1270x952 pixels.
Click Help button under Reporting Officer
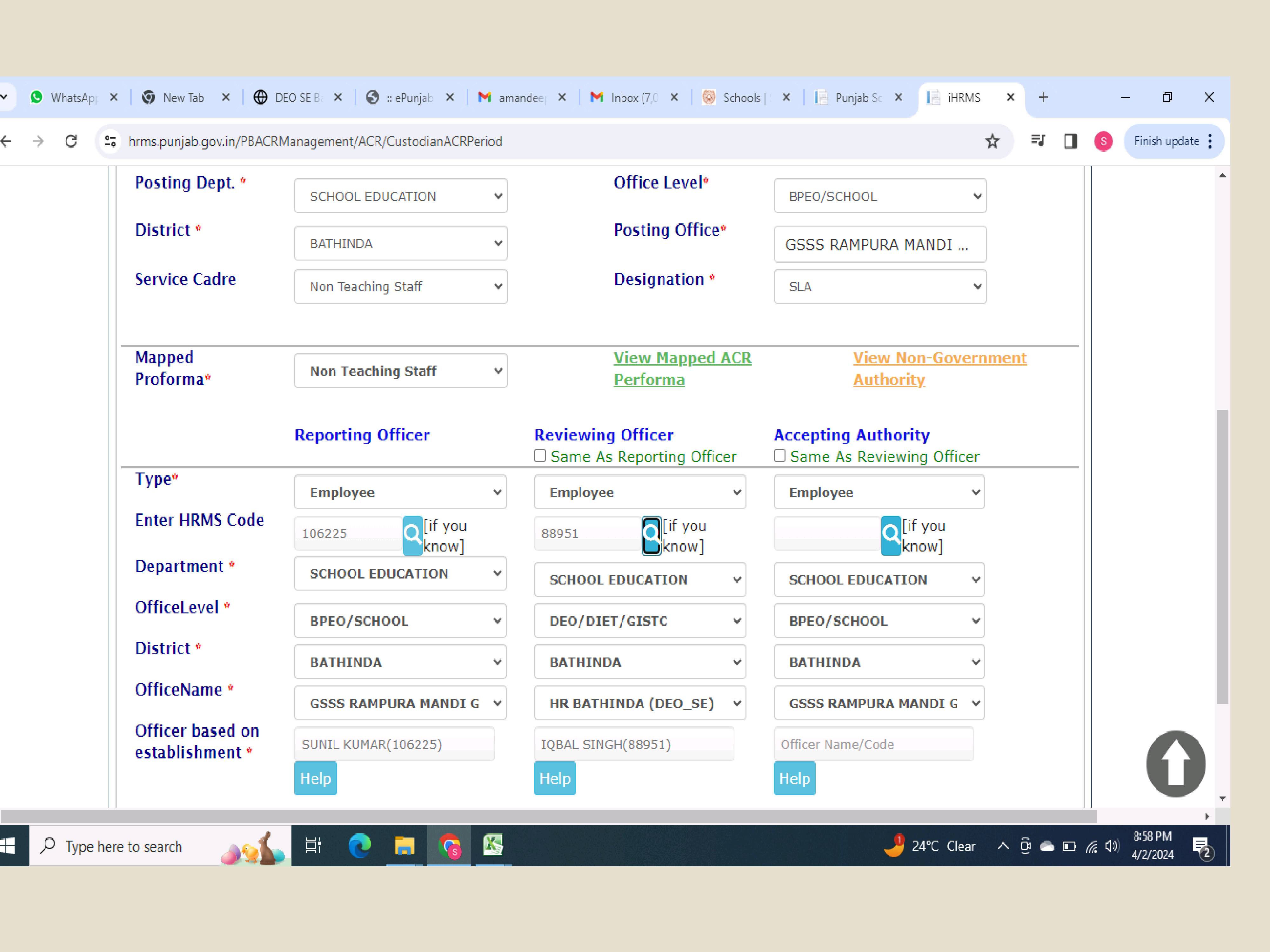pos(315,778)
